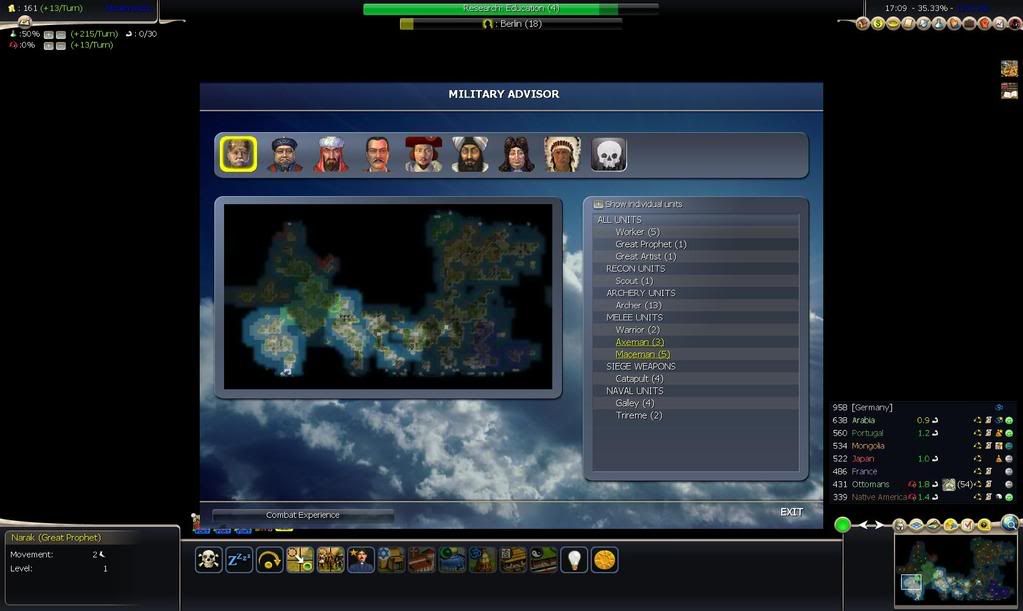
Task: Click the first button beside 0% rate
Action: (48, 46)
